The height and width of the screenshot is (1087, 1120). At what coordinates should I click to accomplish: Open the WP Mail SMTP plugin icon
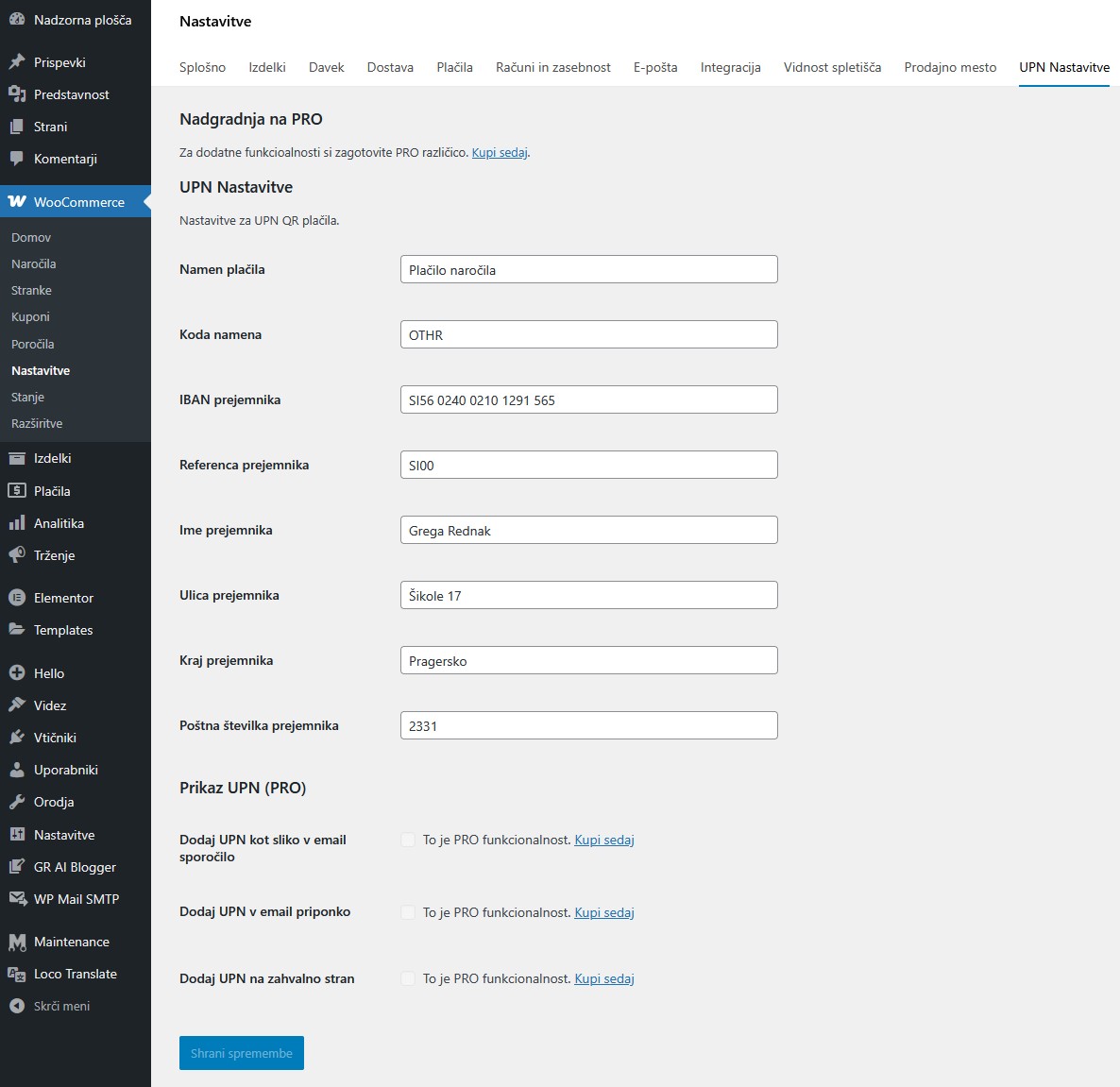(16, 898)
